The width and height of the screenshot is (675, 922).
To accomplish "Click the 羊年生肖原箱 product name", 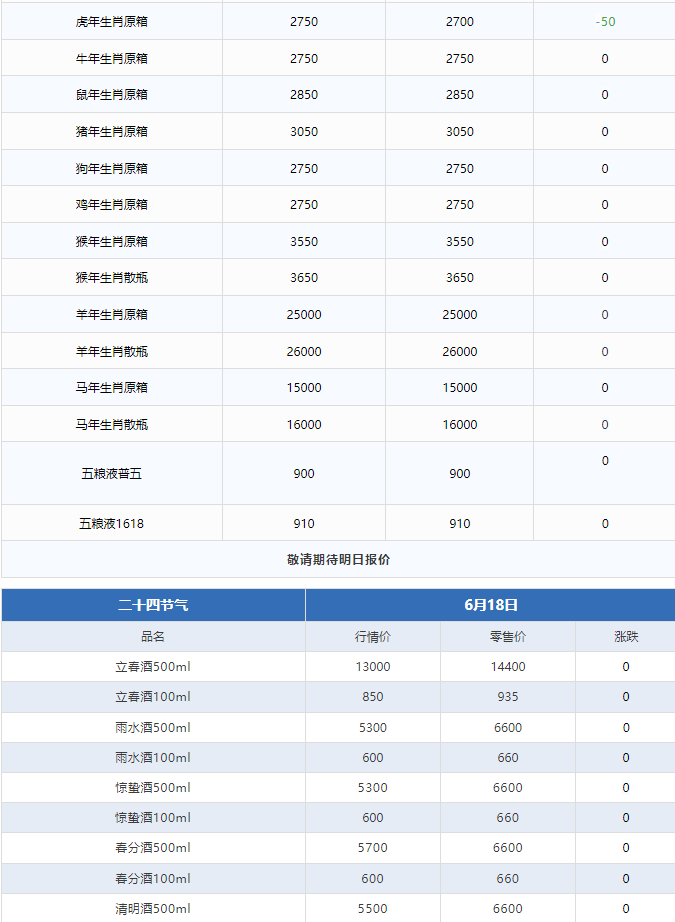I will click(x=112, y=315).
